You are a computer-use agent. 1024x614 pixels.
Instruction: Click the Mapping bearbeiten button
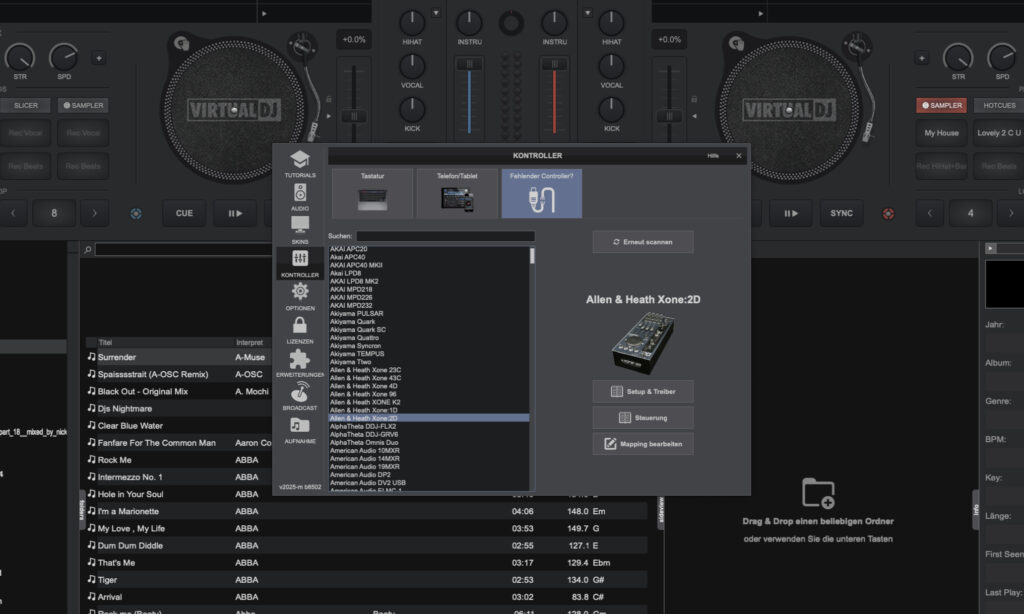[x=642, y=443]
